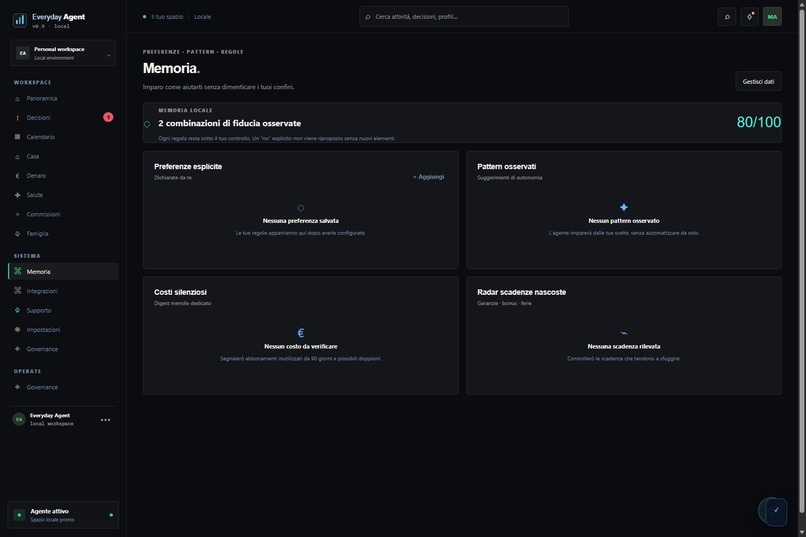Click the Locale breadcrumb

coord(203,17)
